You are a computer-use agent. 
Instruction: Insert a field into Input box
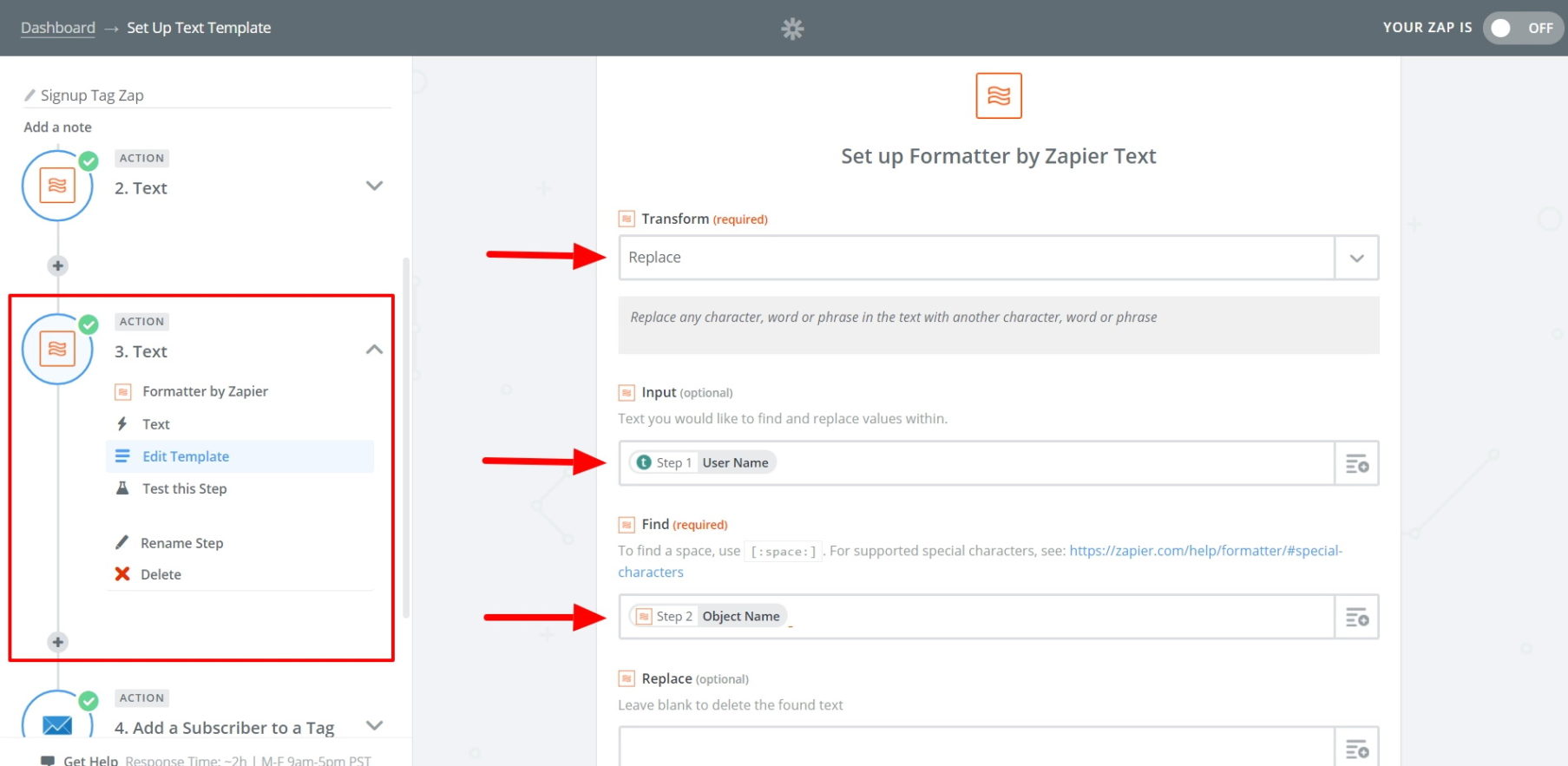(x=1357, y=463)
